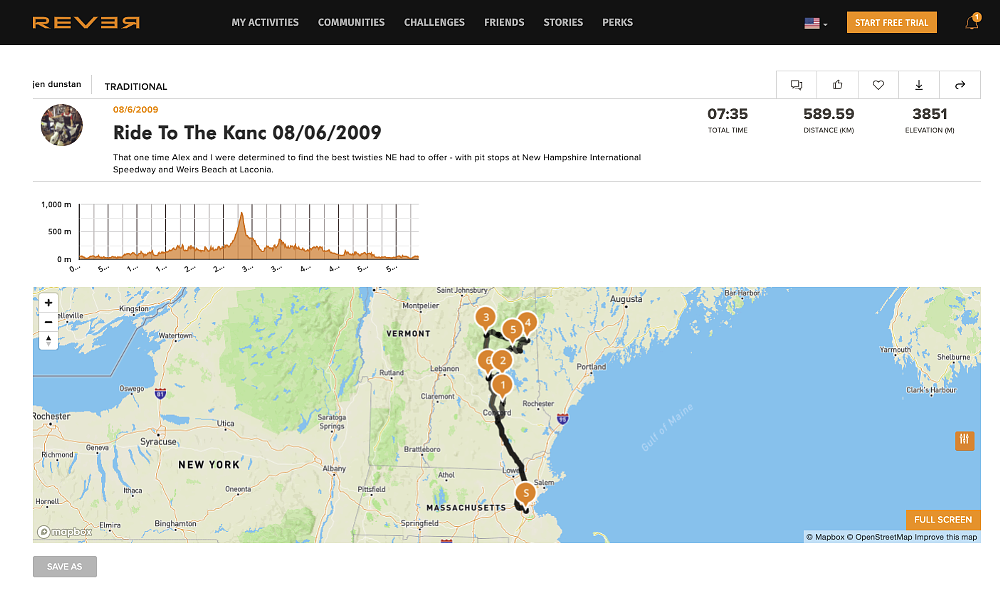Open the CHALLENGES menu

[434, 22]
